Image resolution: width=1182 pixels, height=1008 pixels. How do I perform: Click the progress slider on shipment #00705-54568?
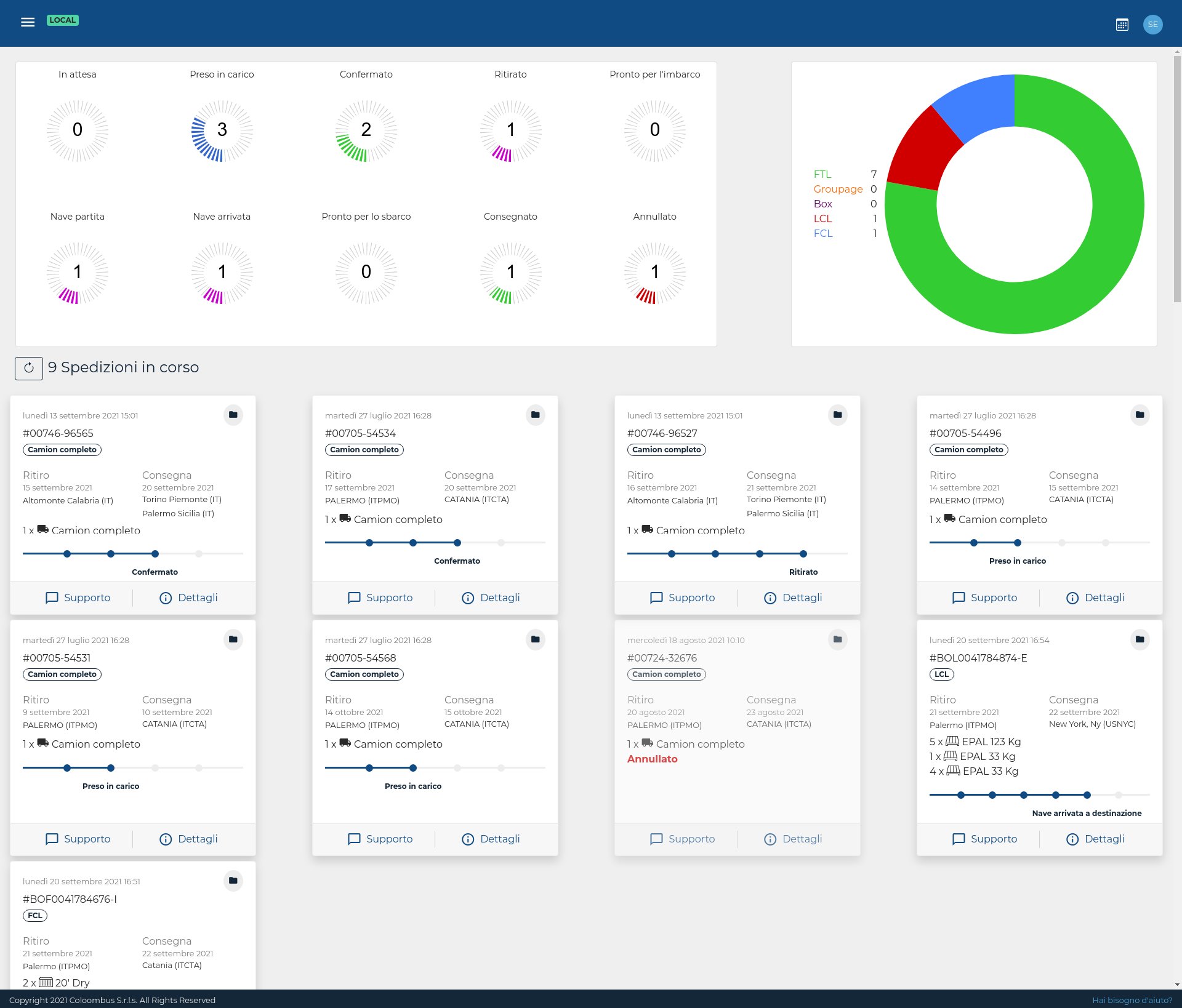click(435, 768)
